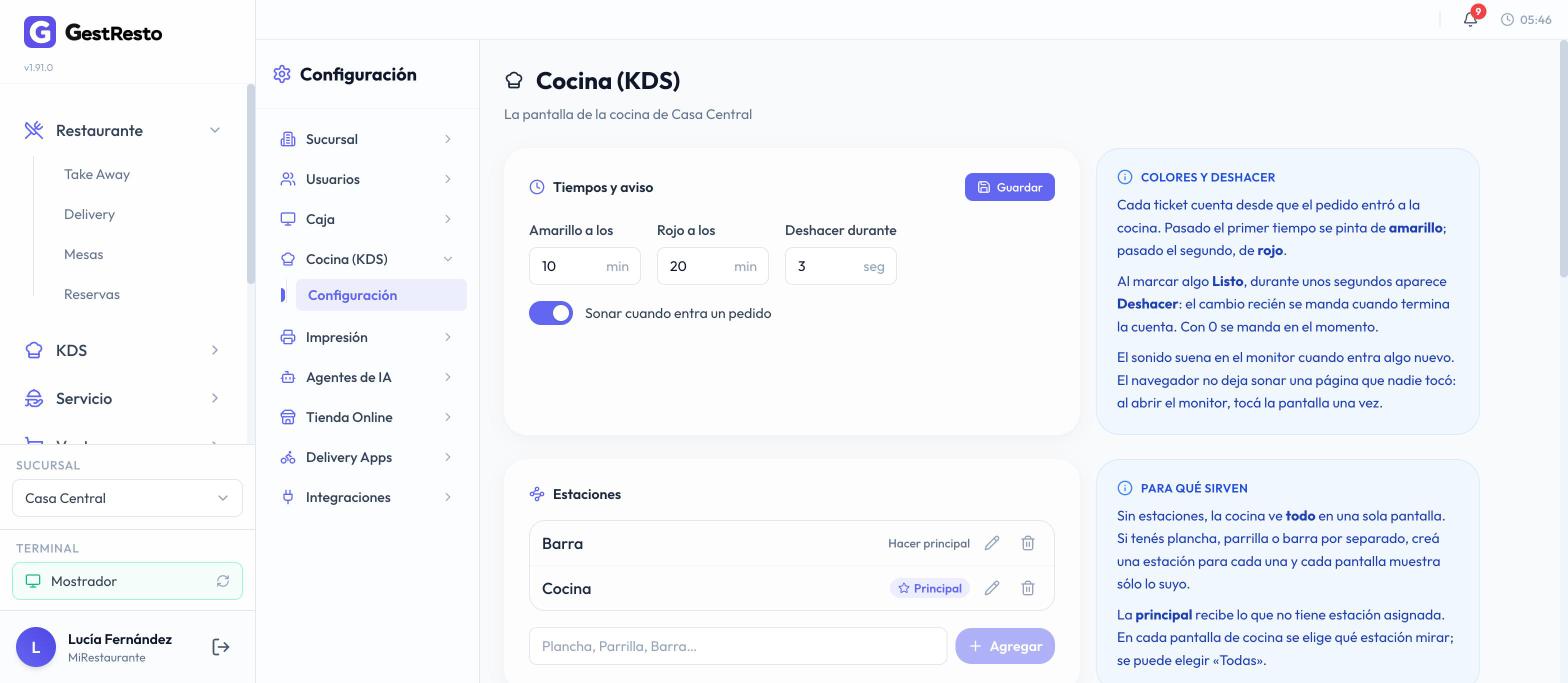Collapse the Restaurante section
This screenshot has height=683, width=1568.
point(215,130)
